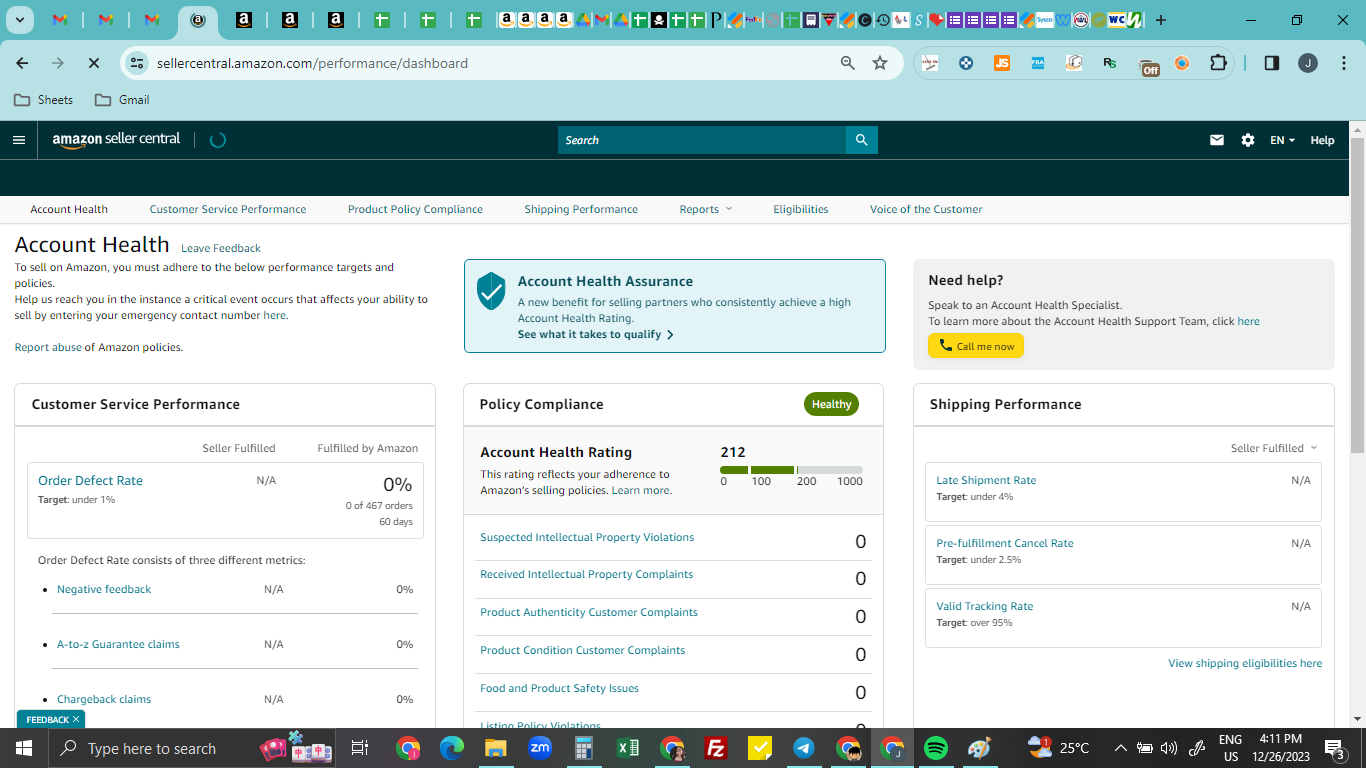Open the Chrome zoom magnifier icon
The image size is (1366, 768).
coord(848,63)
